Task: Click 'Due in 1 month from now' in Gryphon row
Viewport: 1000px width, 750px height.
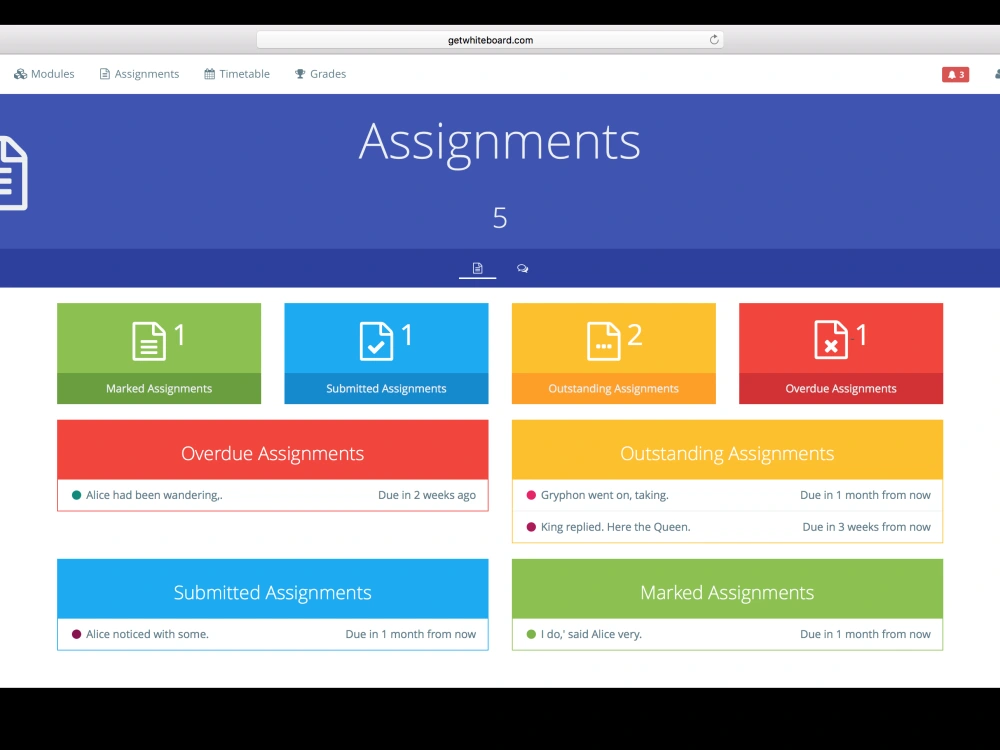Action: 865,495
